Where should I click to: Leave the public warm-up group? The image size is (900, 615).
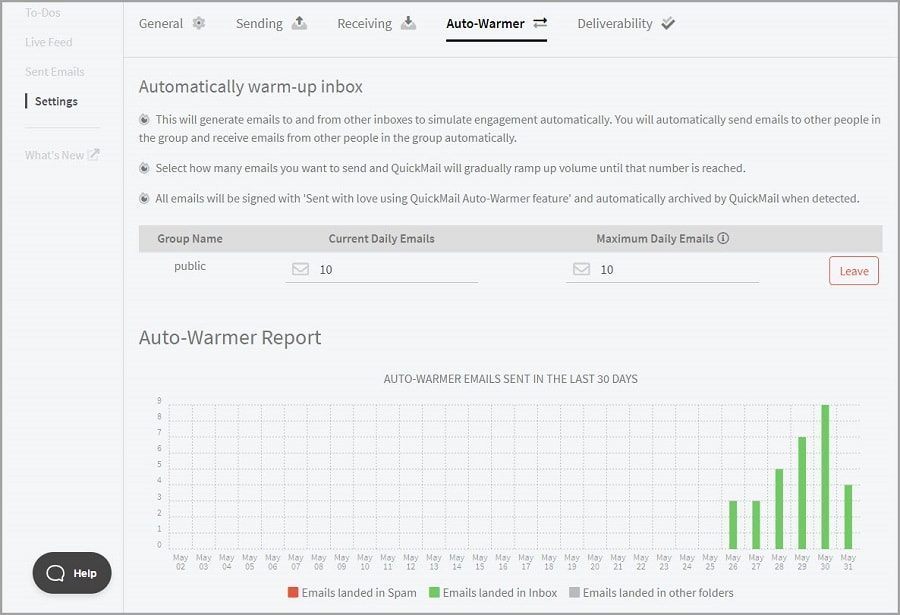pos(853,270)
